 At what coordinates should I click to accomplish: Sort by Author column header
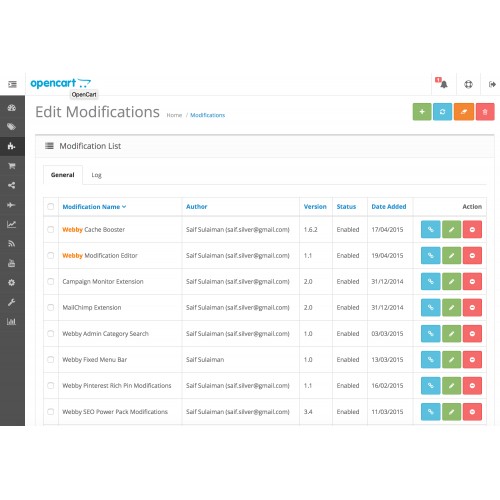[197, 207]
